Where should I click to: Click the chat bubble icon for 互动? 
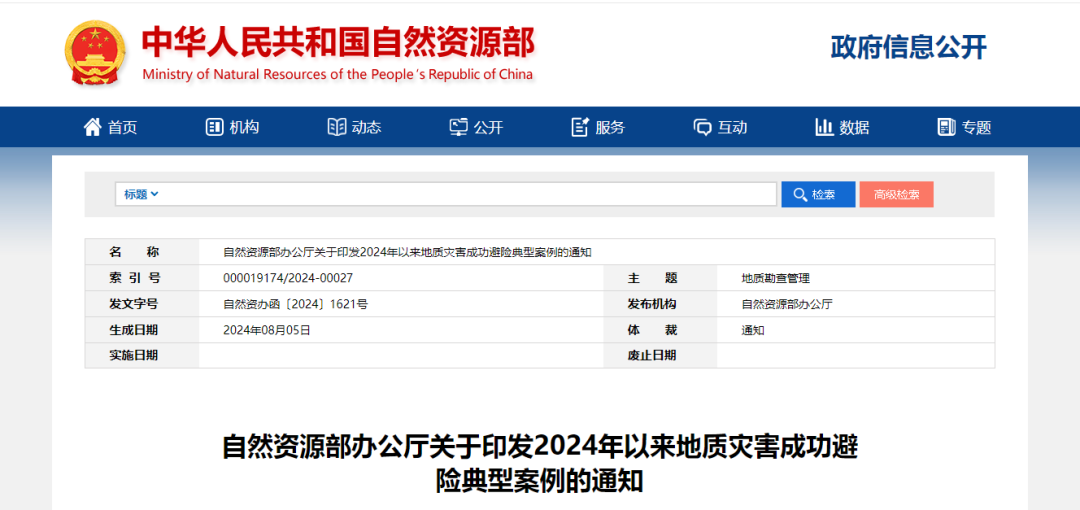click(x=703, y=128)
